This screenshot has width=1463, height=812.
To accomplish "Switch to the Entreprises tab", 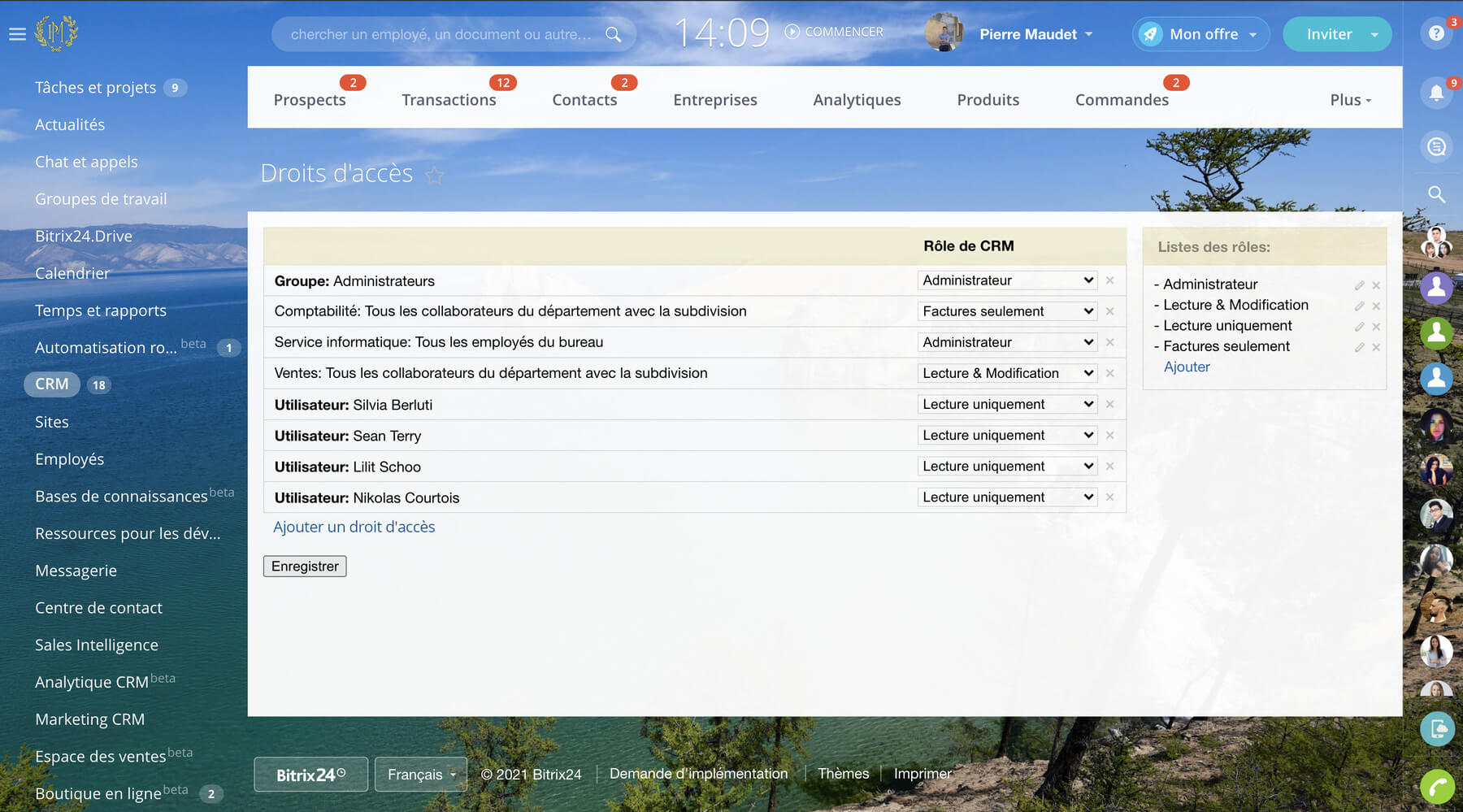I will tap(715, 100).
